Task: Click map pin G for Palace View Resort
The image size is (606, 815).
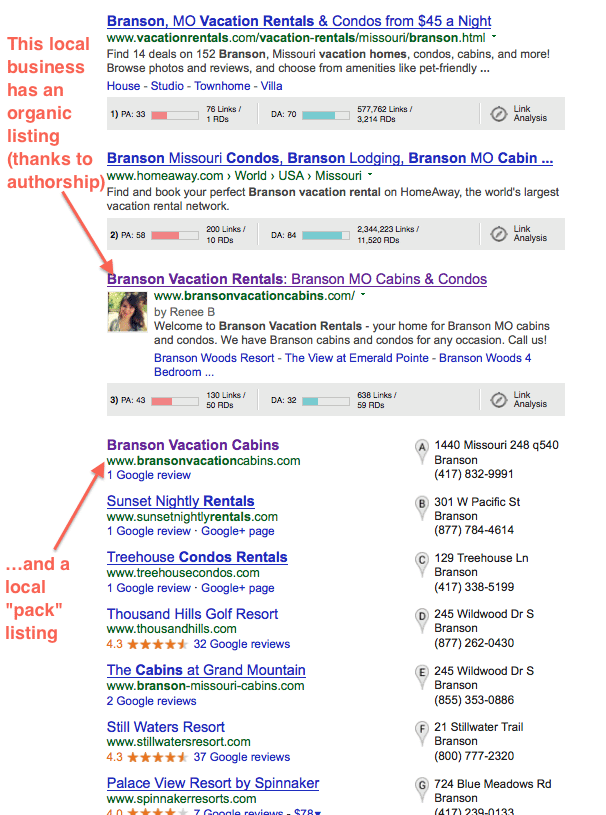Action: 421,790
